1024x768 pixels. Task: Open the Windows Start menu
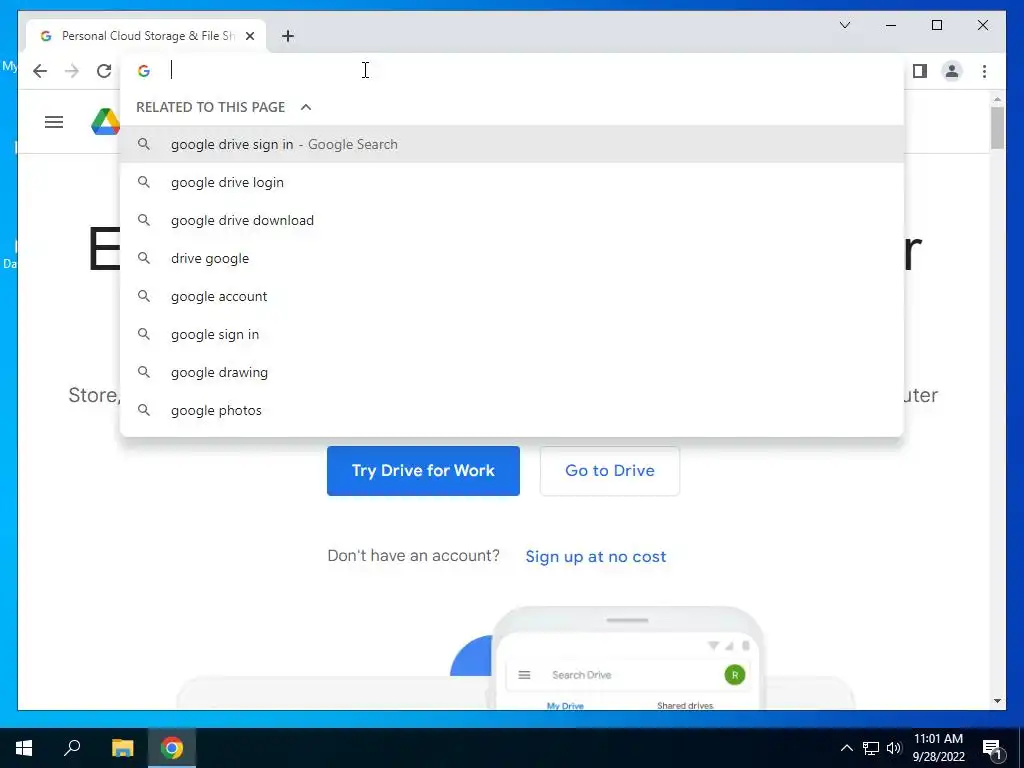pyautogui.click(x=24, y=748)
